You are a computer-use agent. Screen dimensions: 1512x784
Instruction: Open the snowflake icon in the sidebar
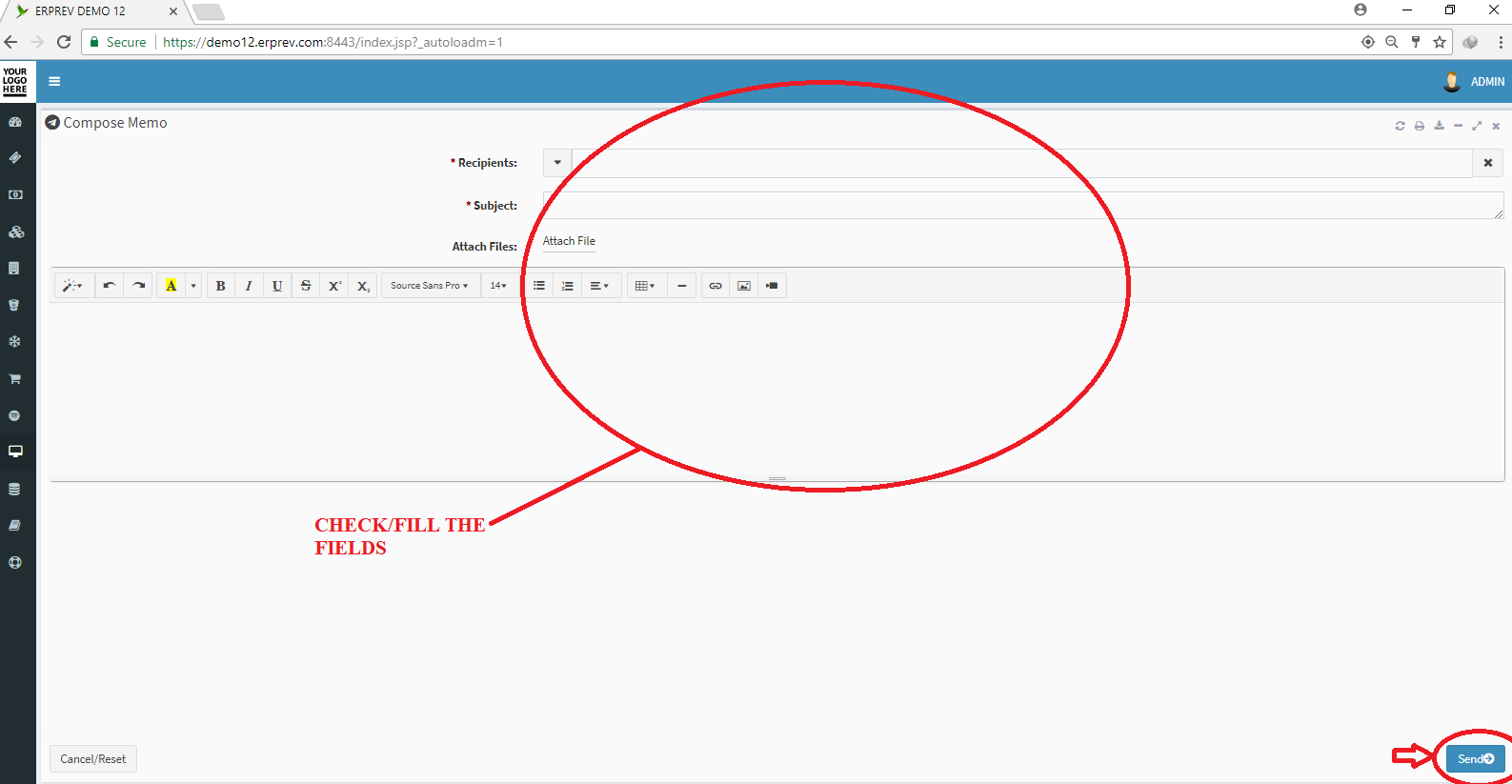(x=15, y=341)
